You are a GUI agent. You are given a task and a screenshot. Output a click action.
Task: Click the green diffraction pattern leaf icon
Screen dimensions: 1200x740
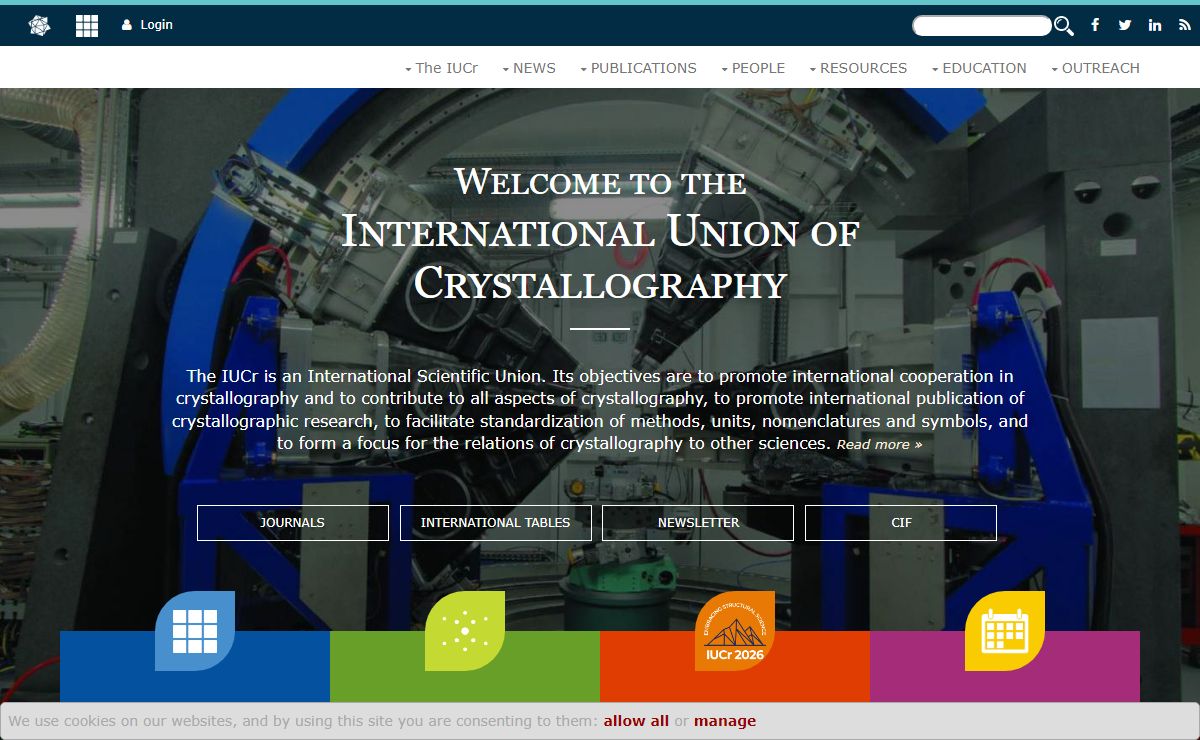pos(465,631)
